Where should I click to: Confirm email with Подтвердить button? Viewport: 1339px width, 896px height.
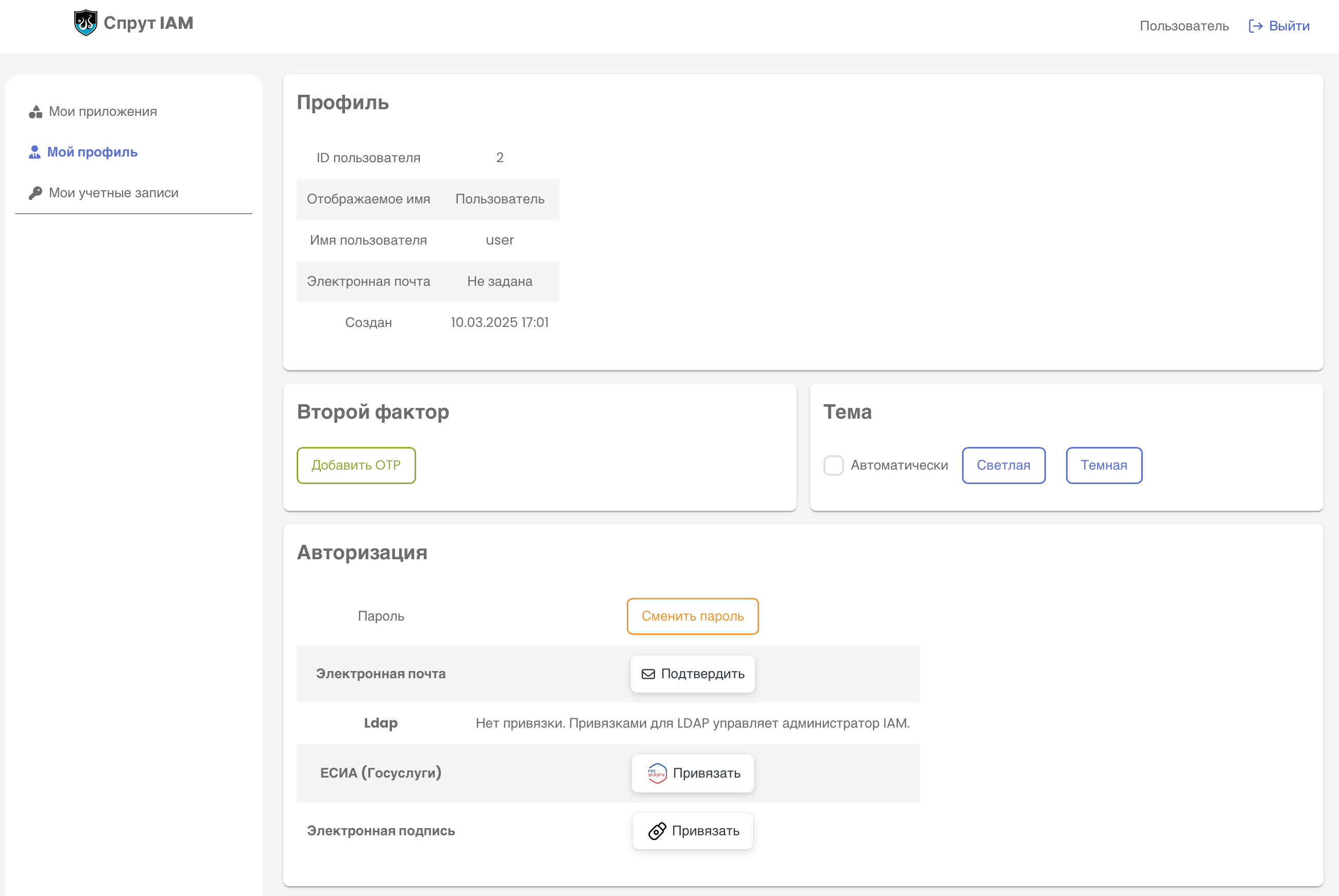point(693,674)
